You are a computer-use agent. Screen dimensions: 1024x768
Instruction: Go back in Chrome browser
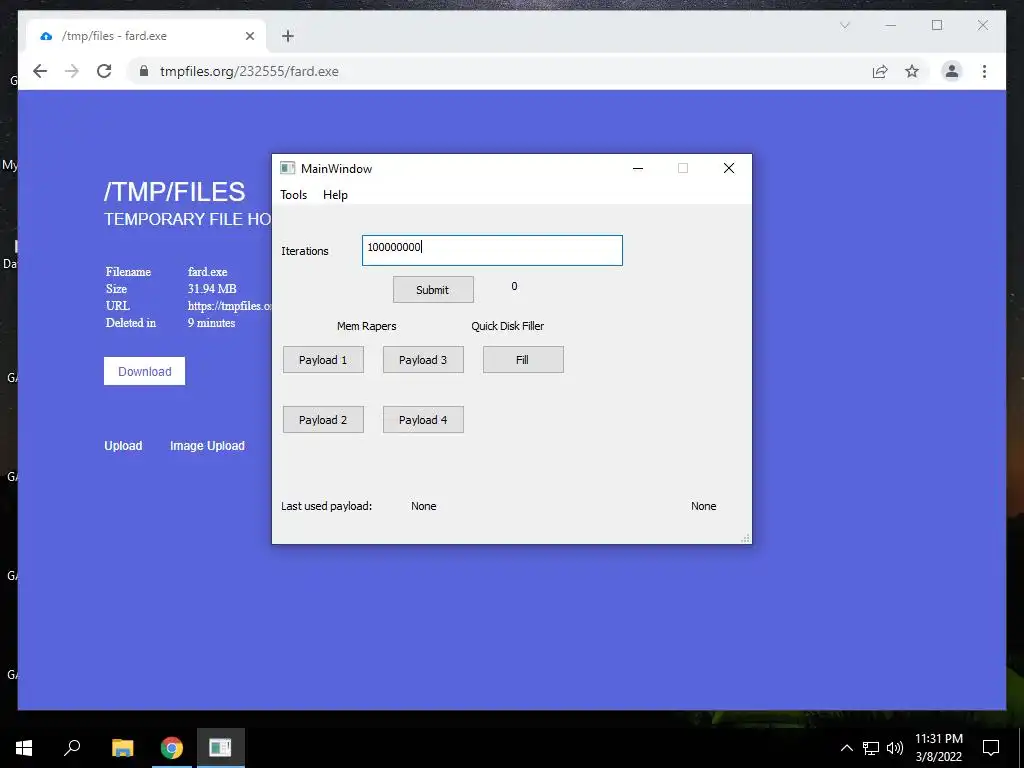coord(40,71)
